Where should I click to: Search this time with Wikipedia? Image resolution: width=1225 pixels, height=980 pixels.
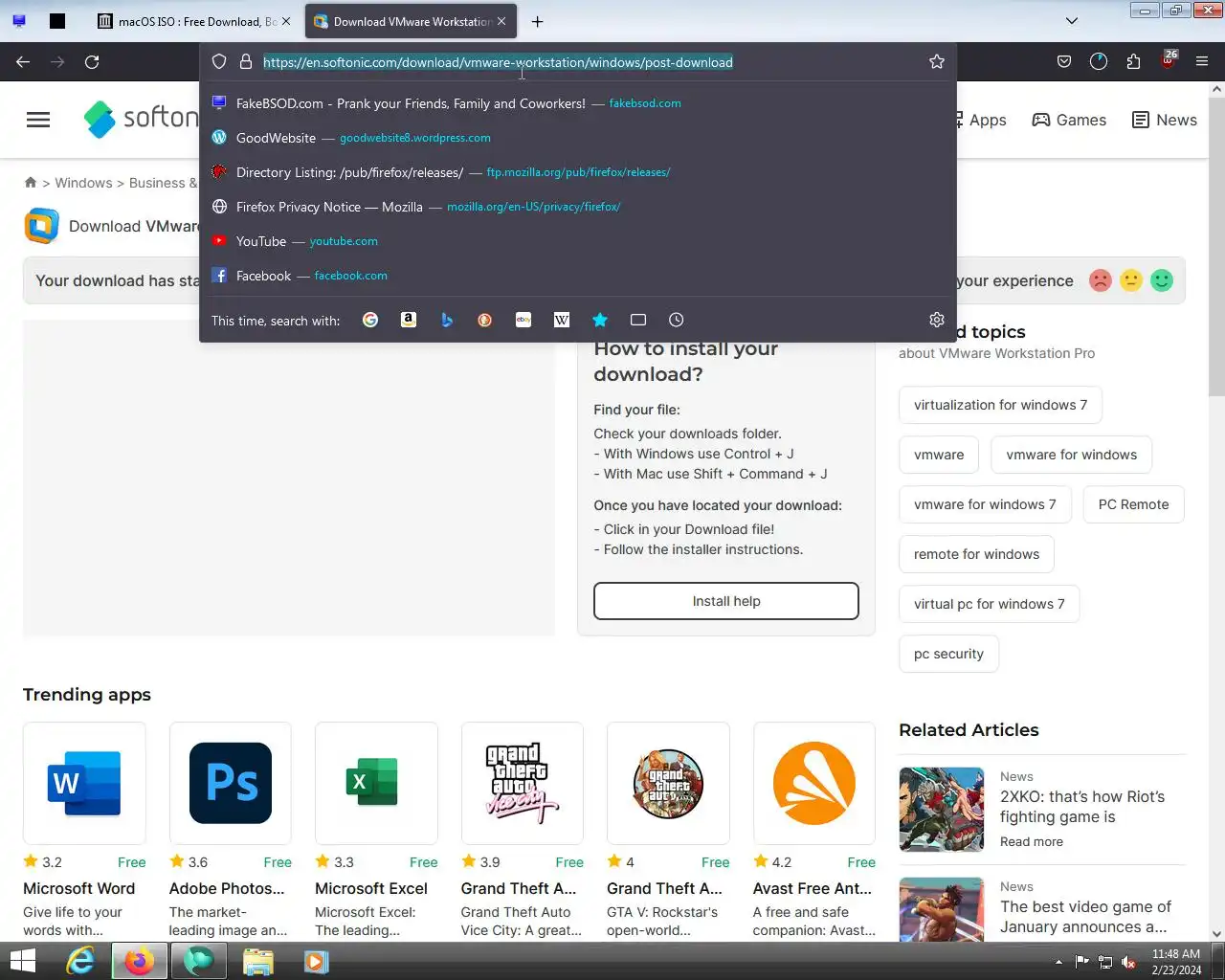562,320
